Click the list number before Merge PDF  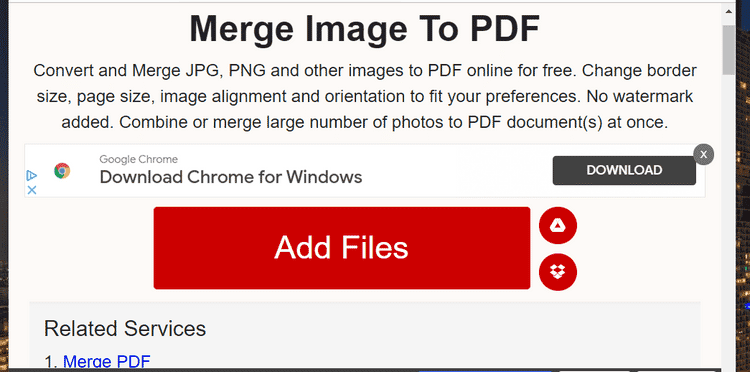[51, 362]
